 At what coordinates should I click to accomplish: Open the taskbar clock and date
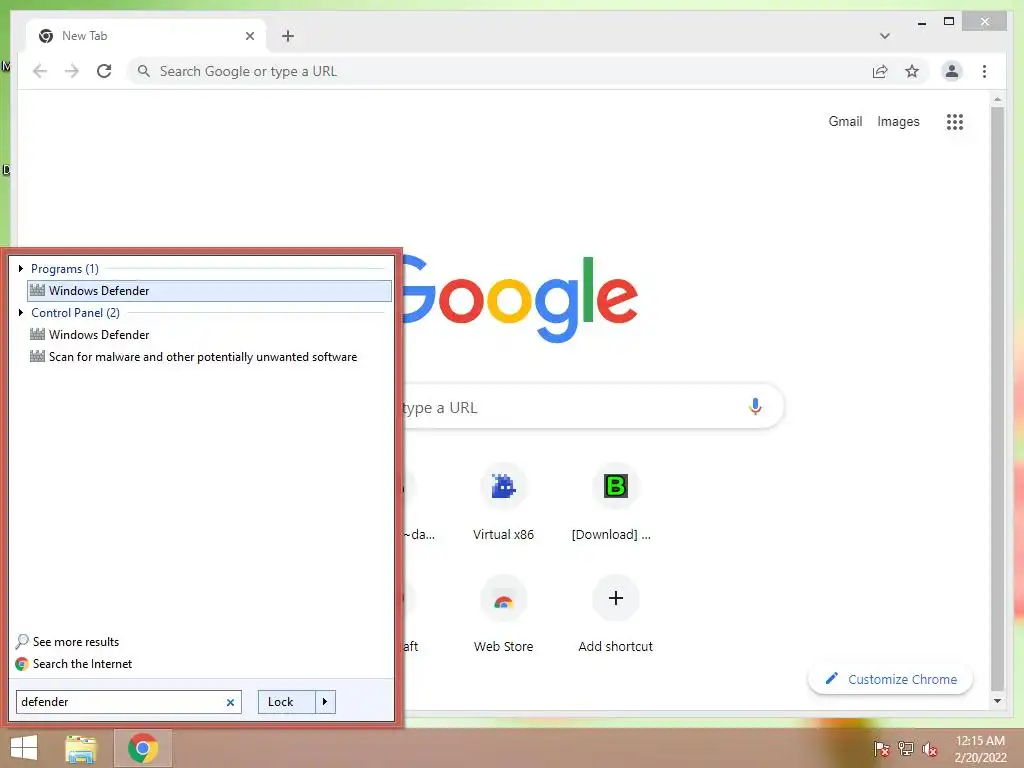tap(980, 749)
